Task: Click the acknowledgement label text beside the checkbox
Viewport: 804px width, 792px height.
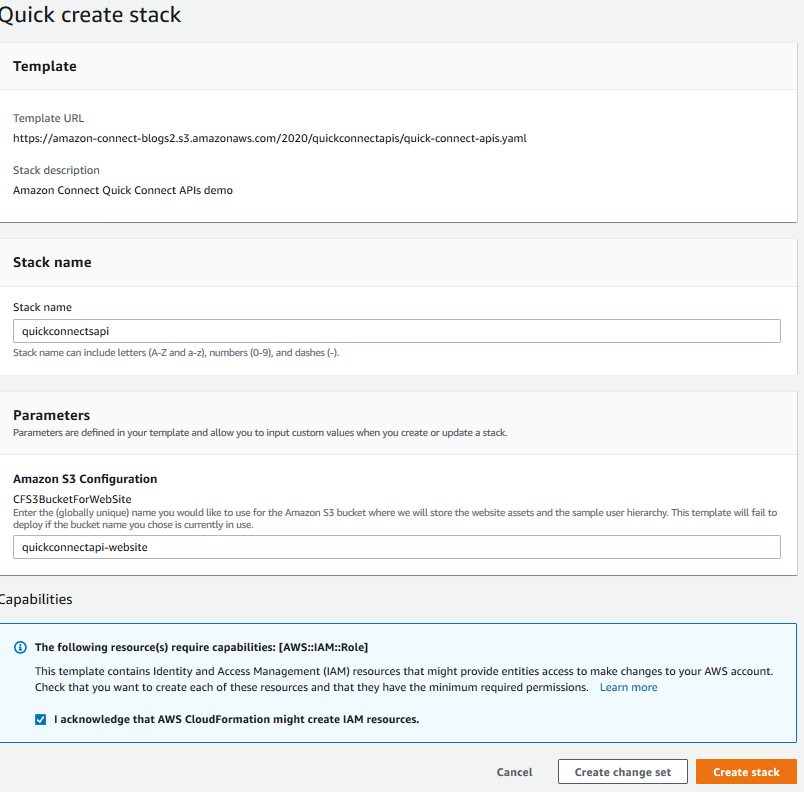Action: (x=236, y=720)
